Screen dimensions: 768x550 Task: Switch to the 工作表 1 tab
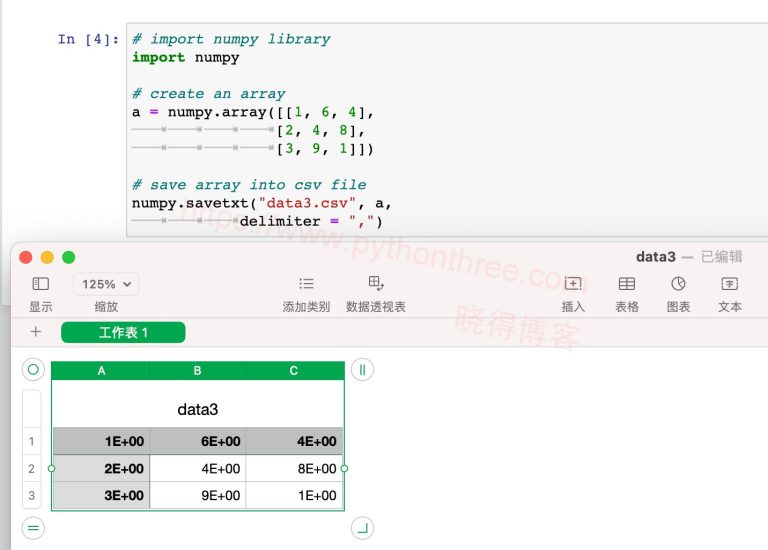[x=123, y=332]
